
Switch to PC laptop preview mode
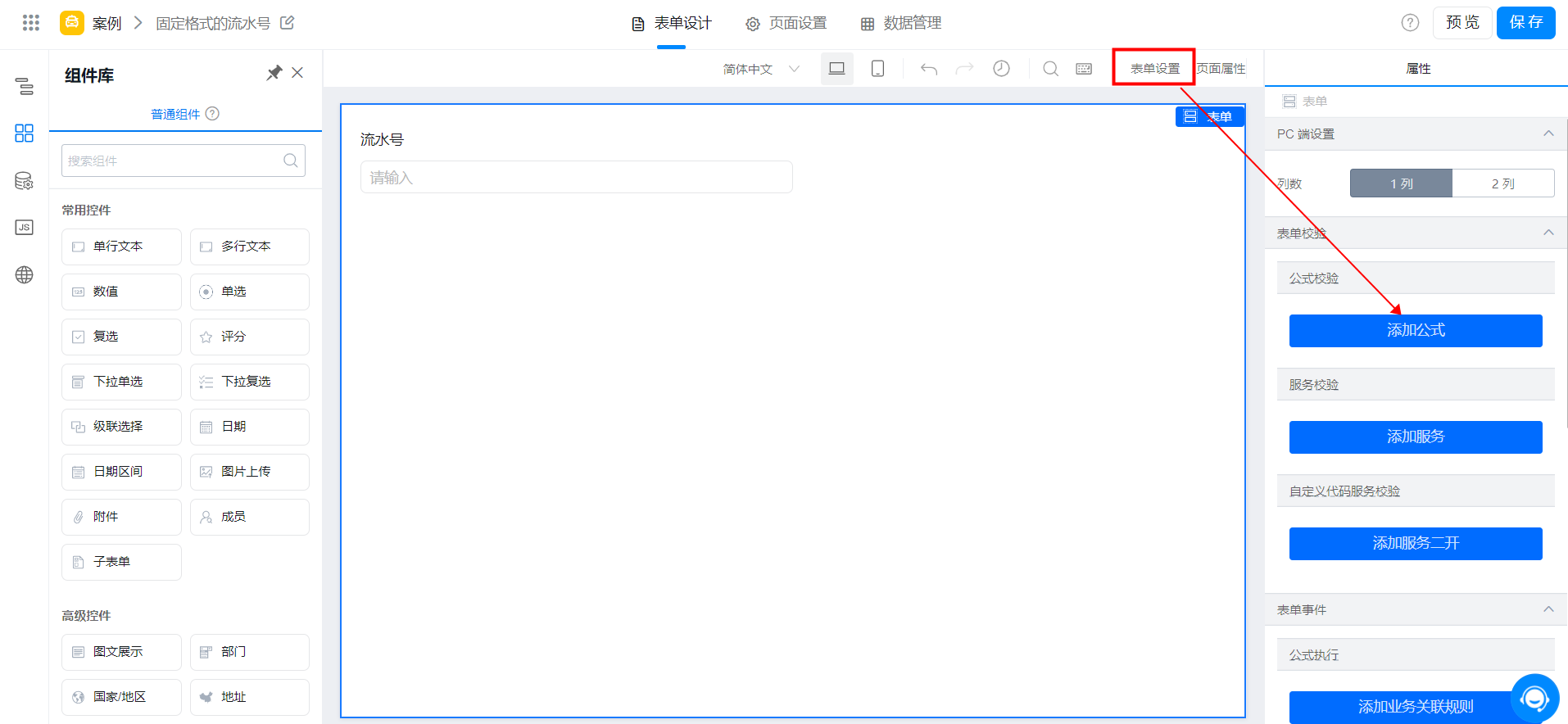[x=837, y=69]
